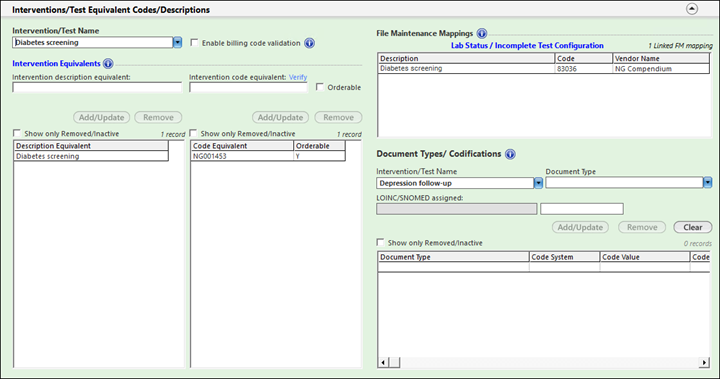Click Remove under description equivalent field
This screenshot has width=720, height=380.
[x=158, y=117]
